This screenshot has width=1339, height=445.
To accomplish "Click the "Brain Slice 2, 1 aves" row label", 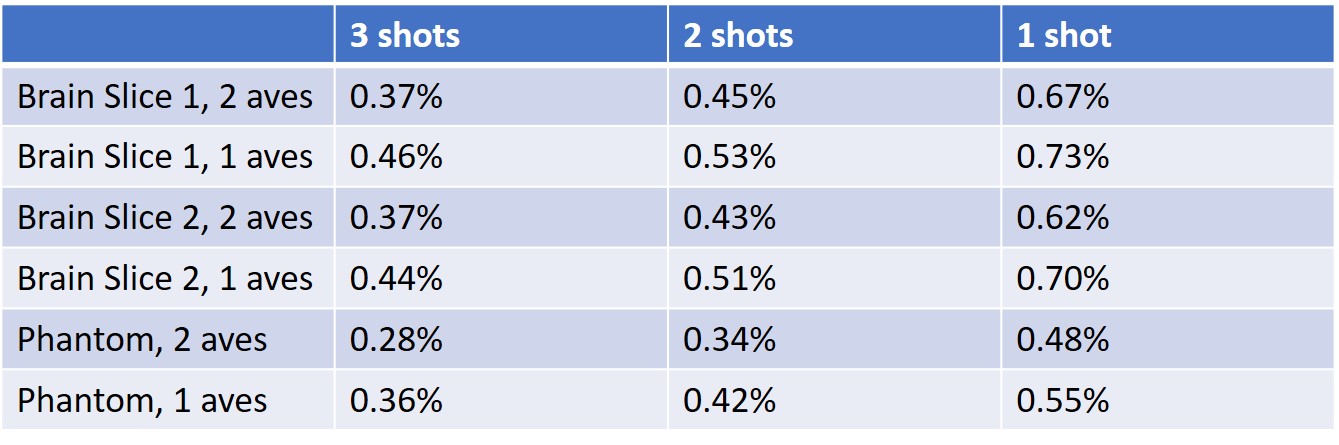I will (x=165, y=278).
